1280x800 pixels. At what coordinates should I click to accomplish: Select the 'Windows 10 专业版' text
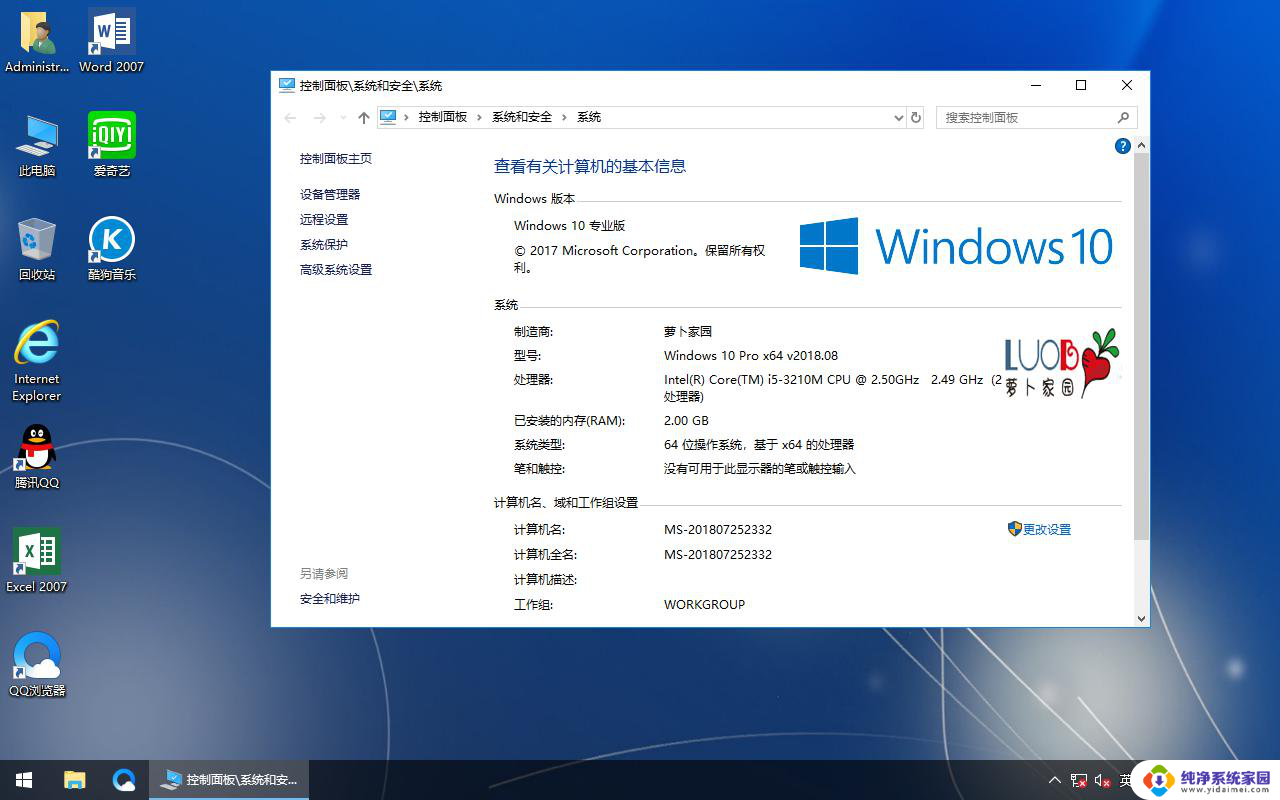coord(569,226)
